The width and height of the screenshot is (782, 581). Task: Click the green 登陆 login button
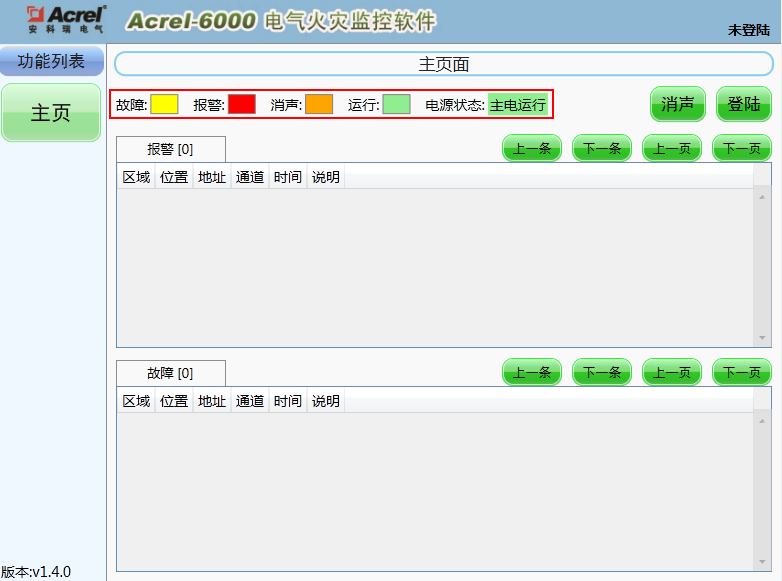click(x=743, y=104)
